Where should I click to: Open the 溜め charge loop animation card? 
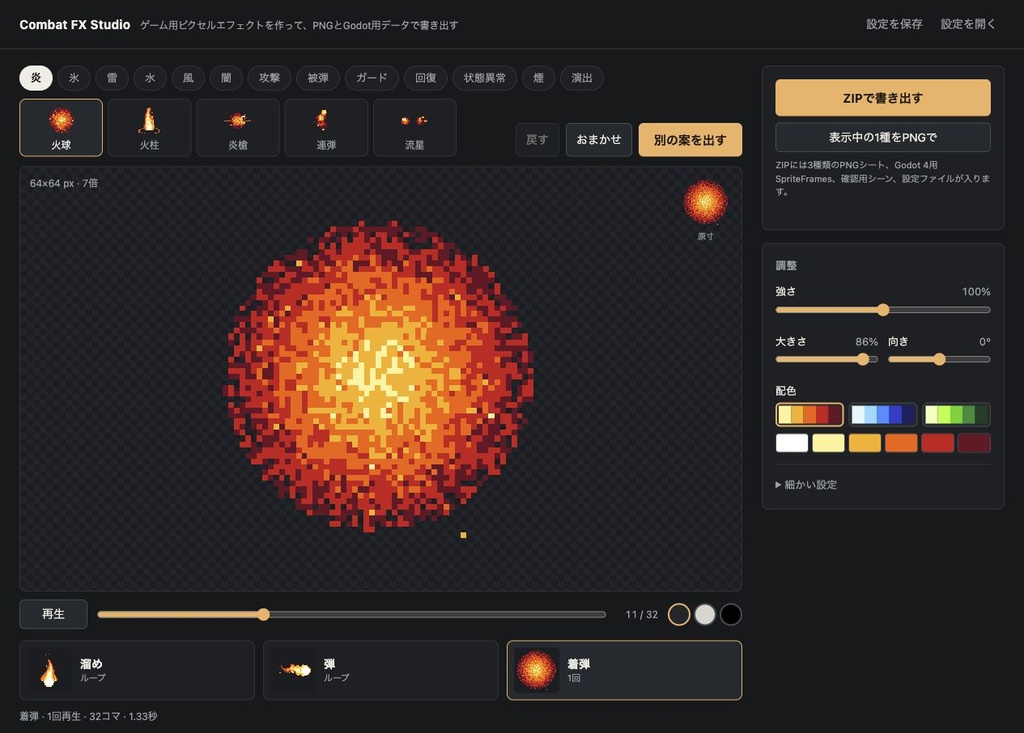(137, 670)
